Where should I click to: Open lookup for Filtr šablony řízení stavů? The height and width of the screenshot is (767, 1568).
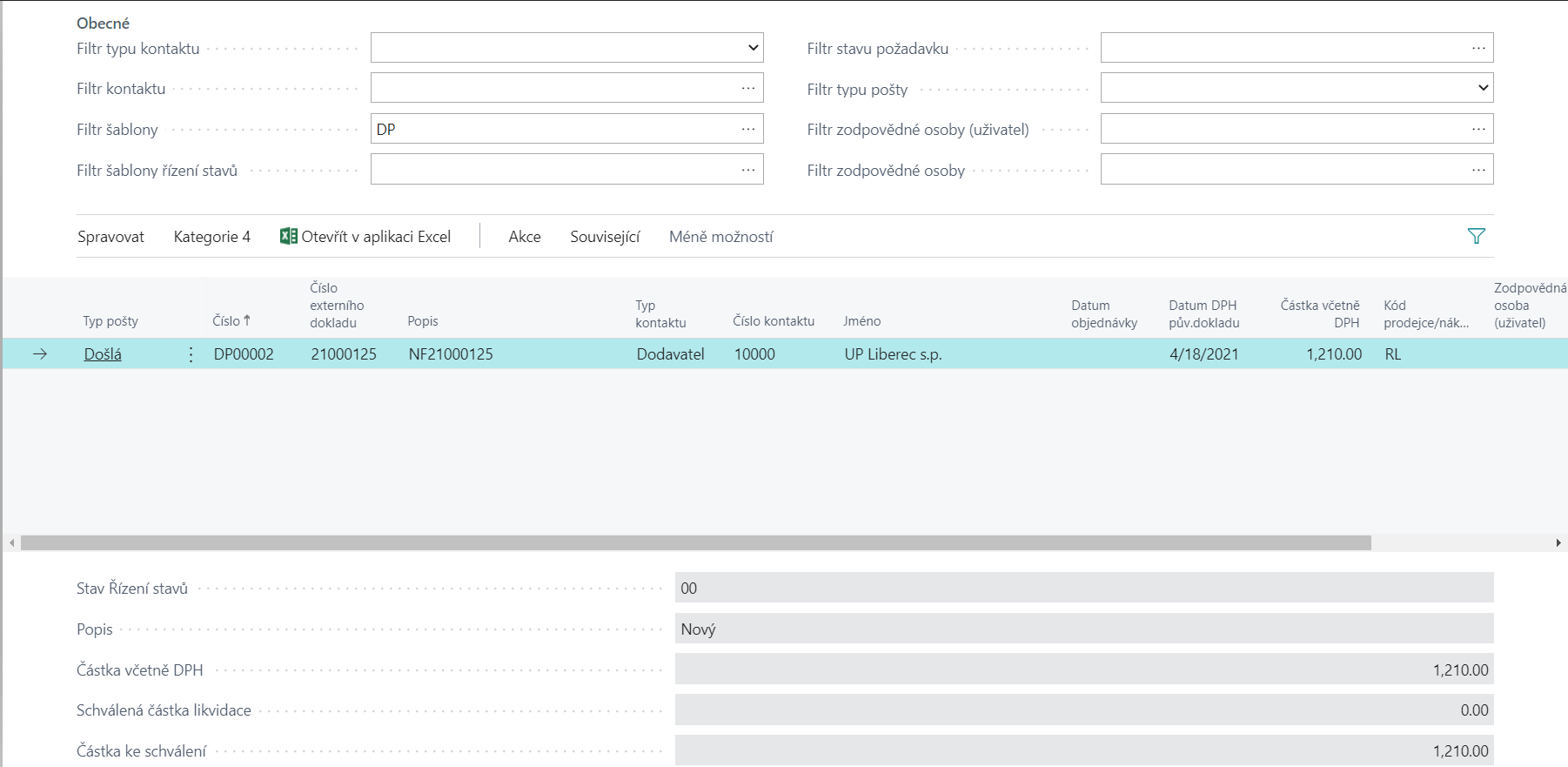click(747, 170)
